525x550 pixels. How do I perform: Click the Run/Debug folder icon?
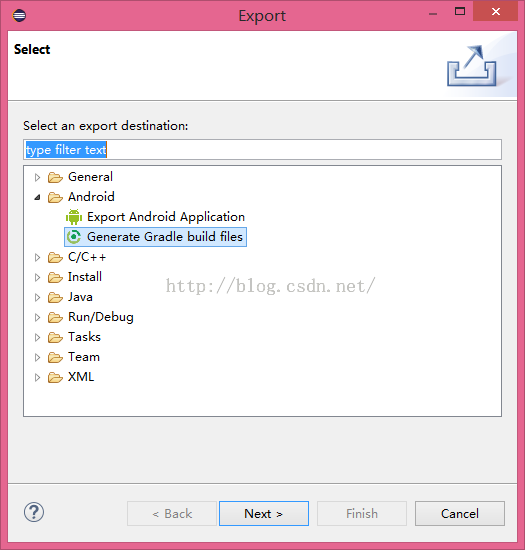(x=55, y=317)
